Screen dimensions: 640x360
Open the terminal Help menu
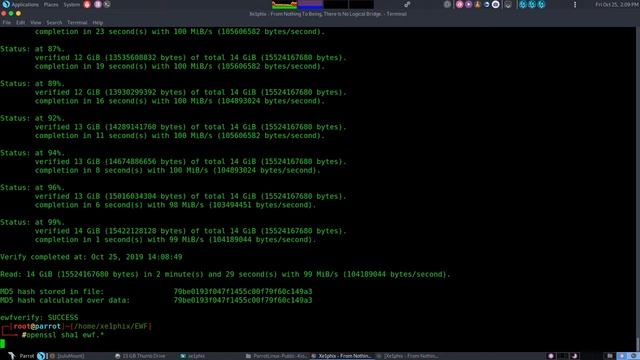click(x=98, y=23)
